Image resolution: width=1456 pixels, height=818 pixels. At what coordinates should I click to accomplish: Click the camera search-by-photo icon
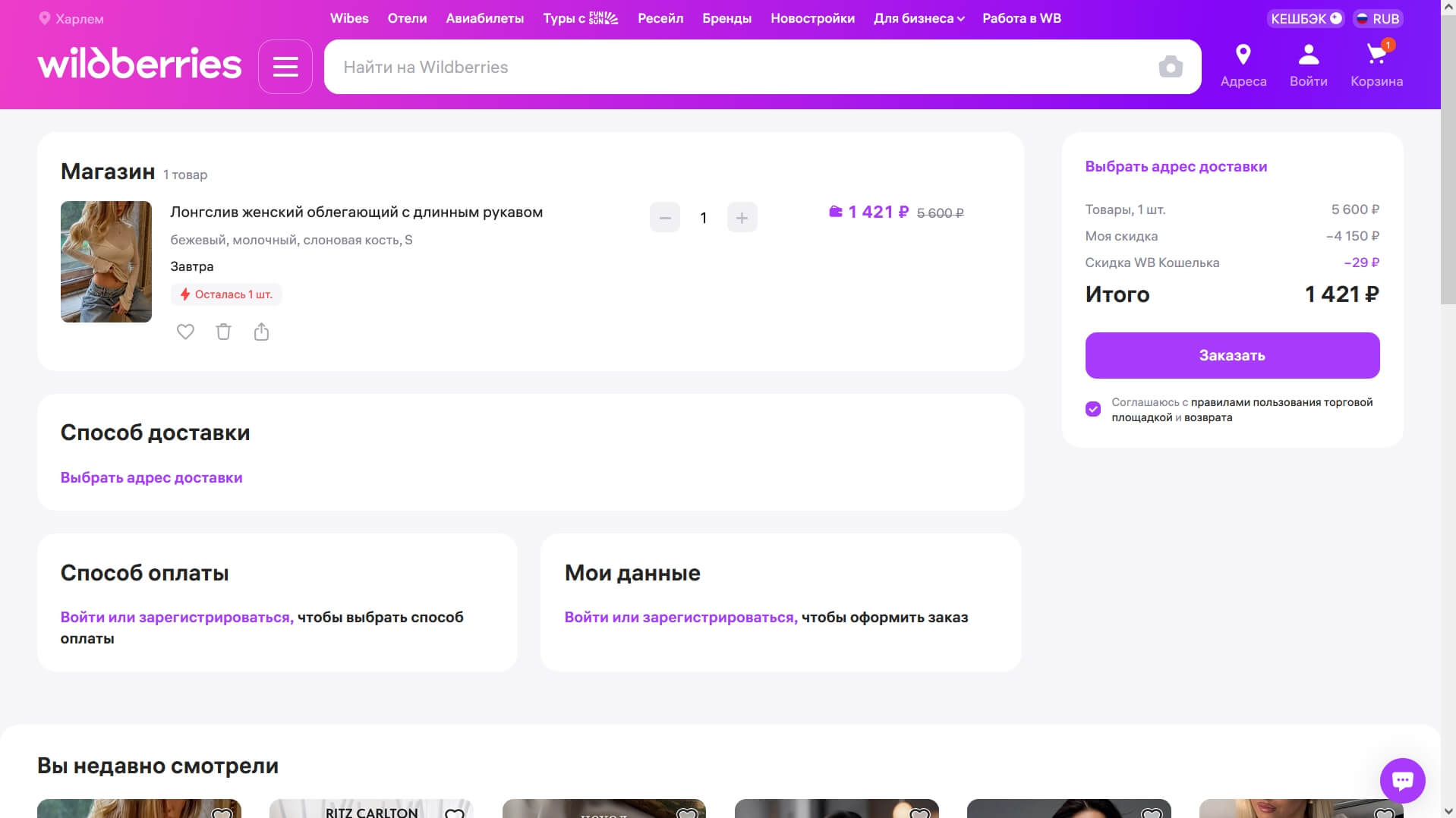click(1170, 67)
